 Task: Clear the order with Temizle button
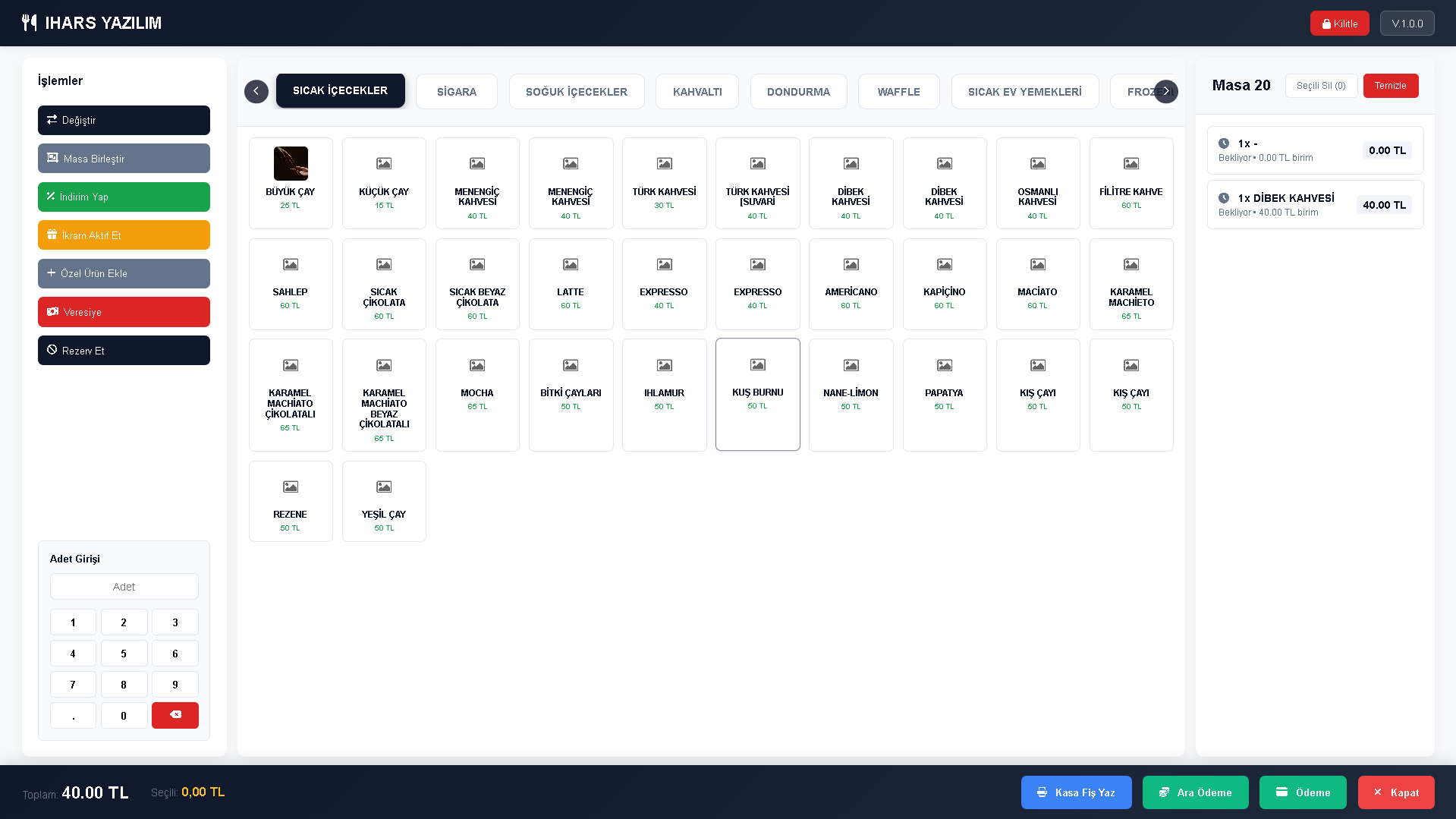[x=1390, y=86]
